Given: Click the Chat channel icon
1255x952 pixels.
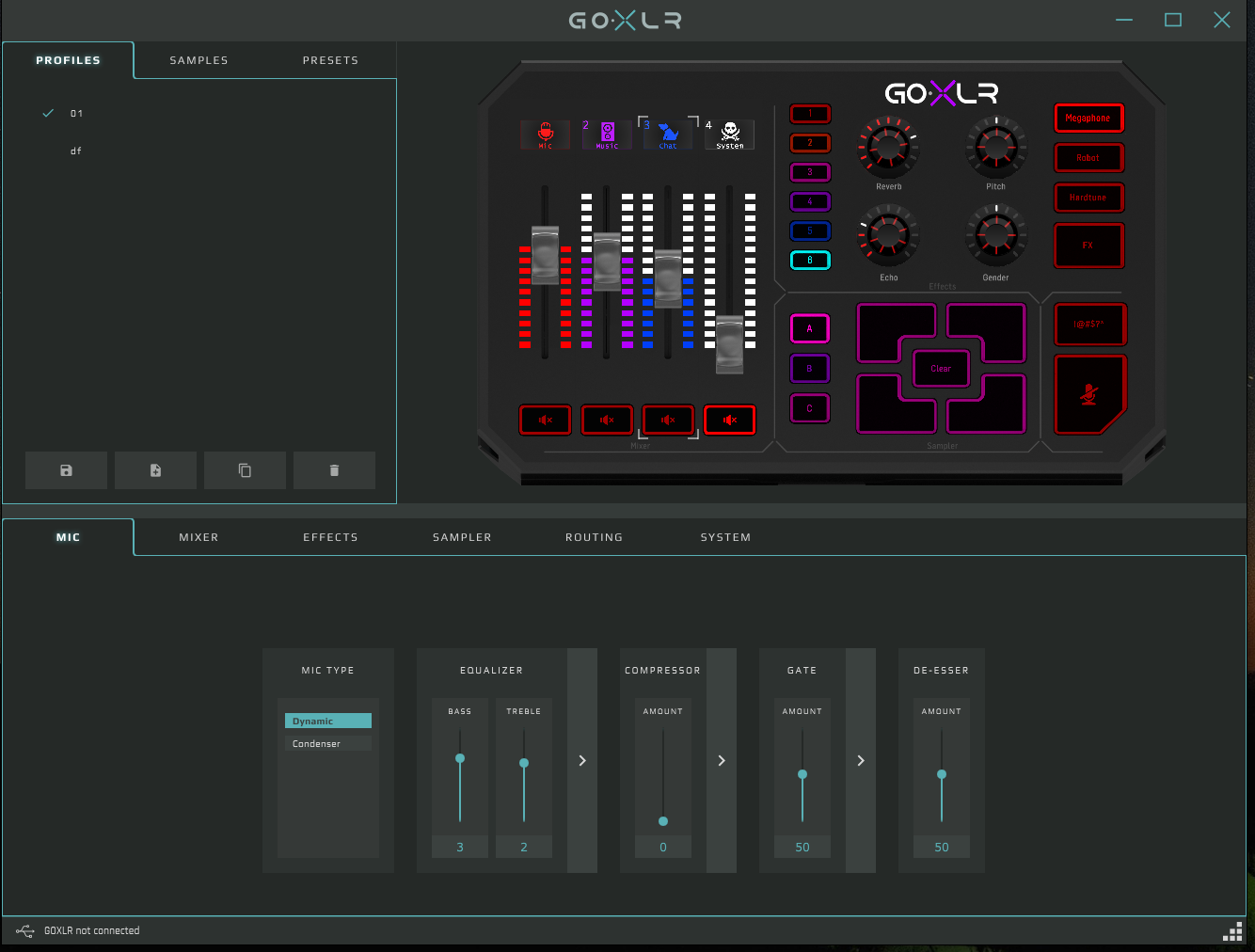Looking at the screenshot, I should (x=668, y=135).
